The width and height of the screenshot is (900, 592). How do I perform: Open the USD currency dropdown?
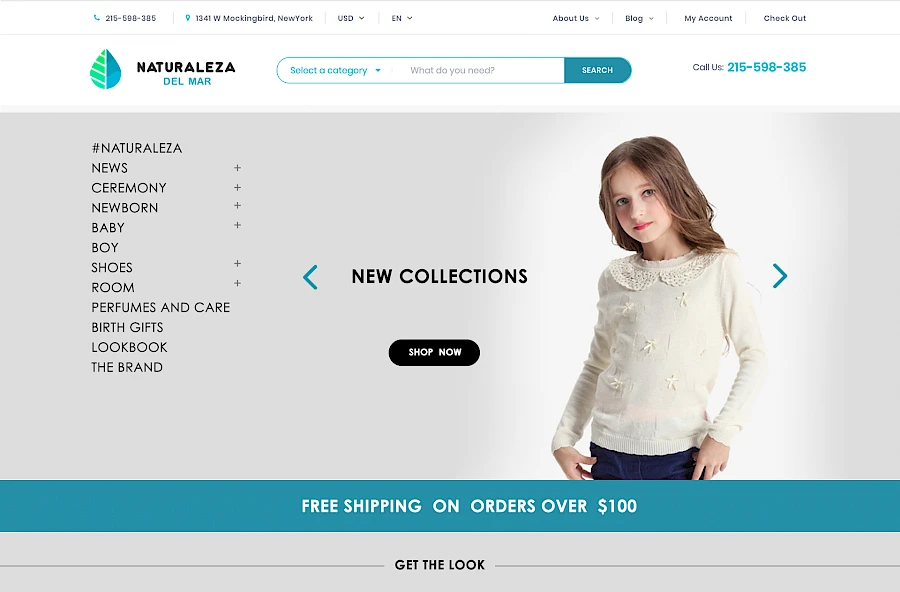coord(351,18)
